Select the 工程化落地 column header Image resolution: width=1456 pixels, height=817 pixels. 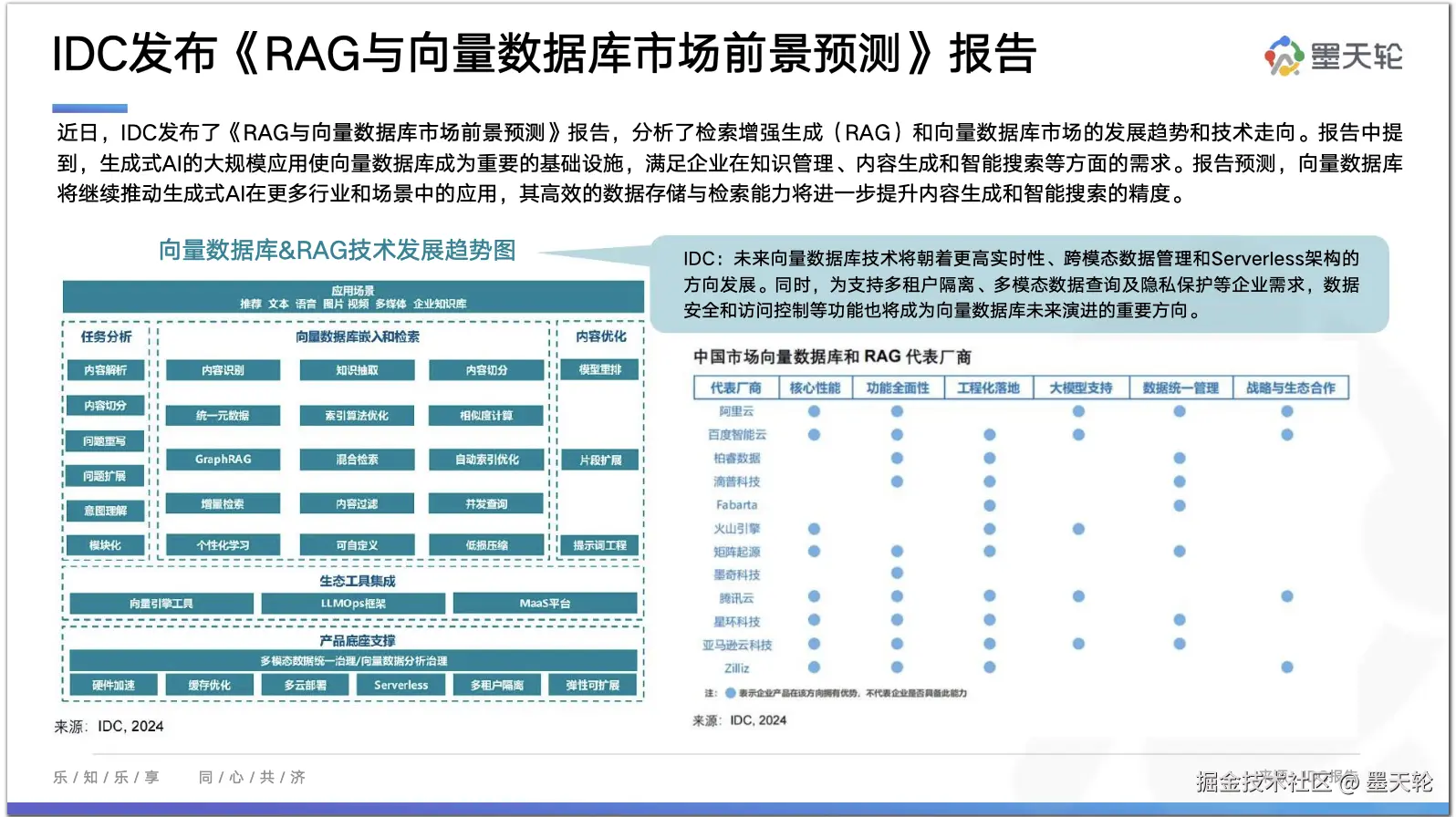pyautogui.click(x=988, y=388)
